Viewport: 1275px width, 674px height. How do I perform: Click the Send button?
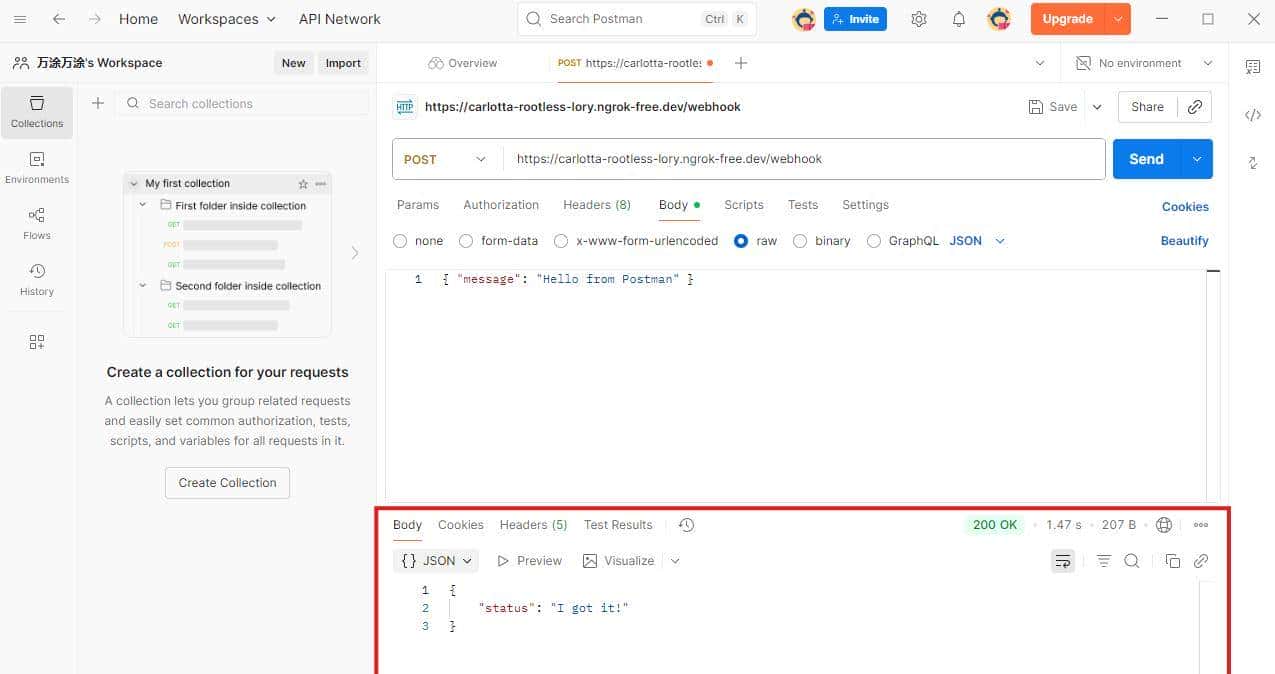click(1145, 158)
